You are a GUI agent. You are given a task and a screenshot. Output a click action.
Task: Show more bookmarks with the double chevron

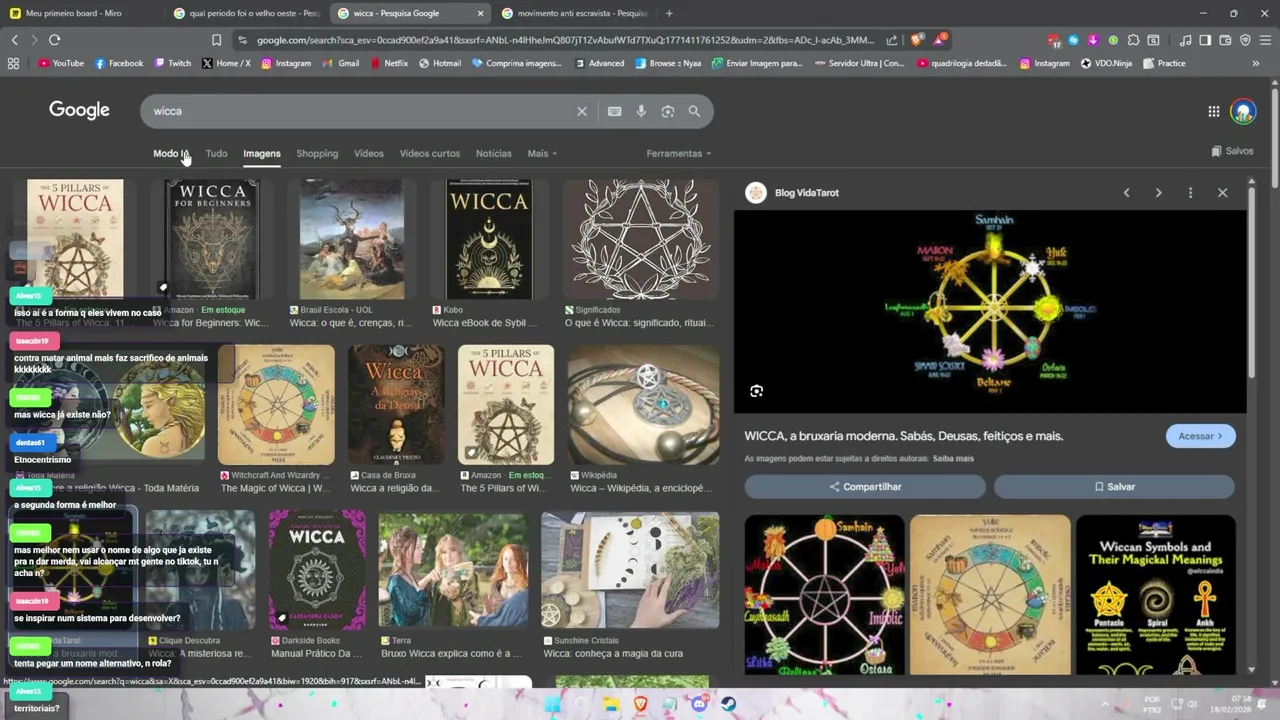(x=1256, y=63)
